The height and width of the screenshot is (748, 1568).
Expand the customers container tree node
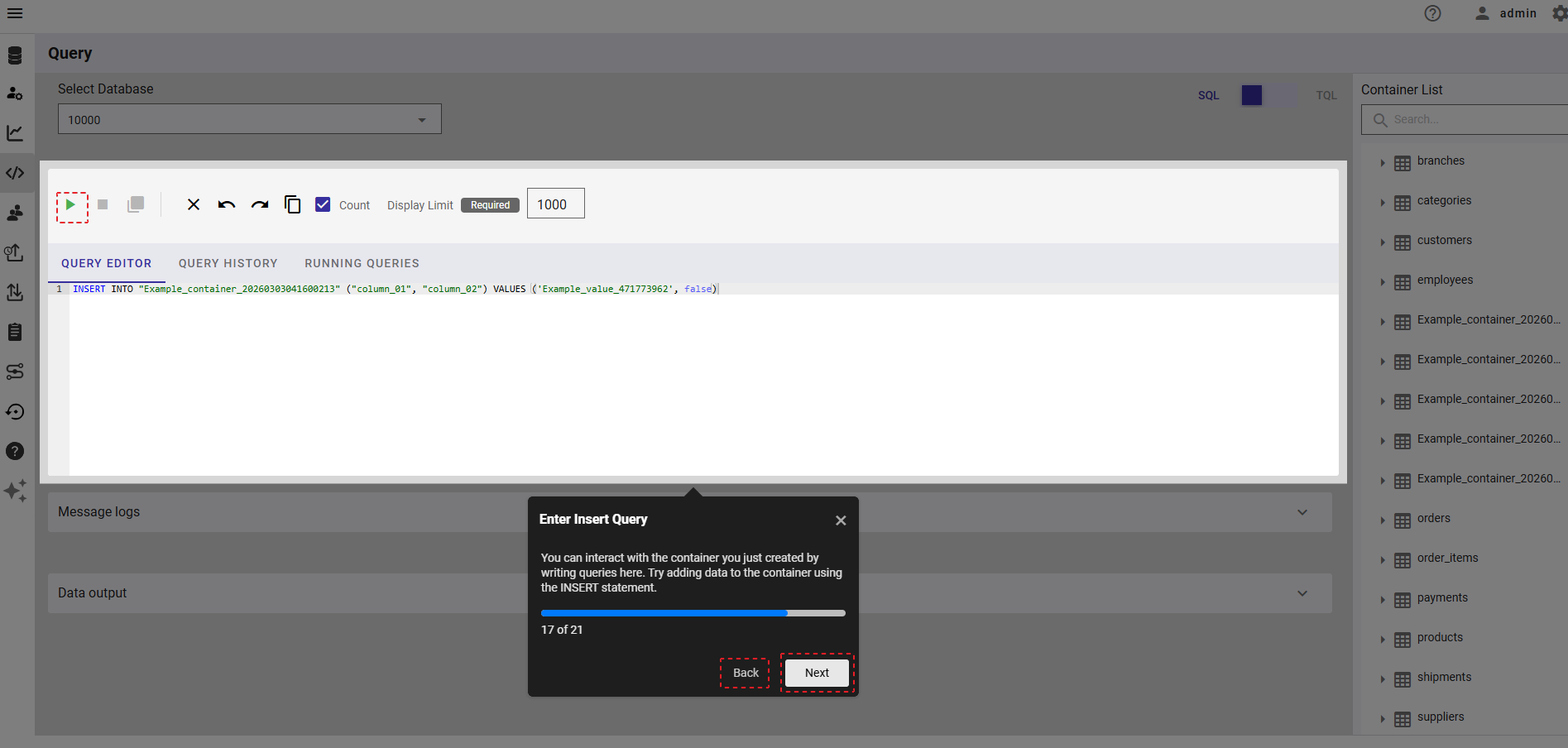pyautogui.click(x=1382, y=242)
